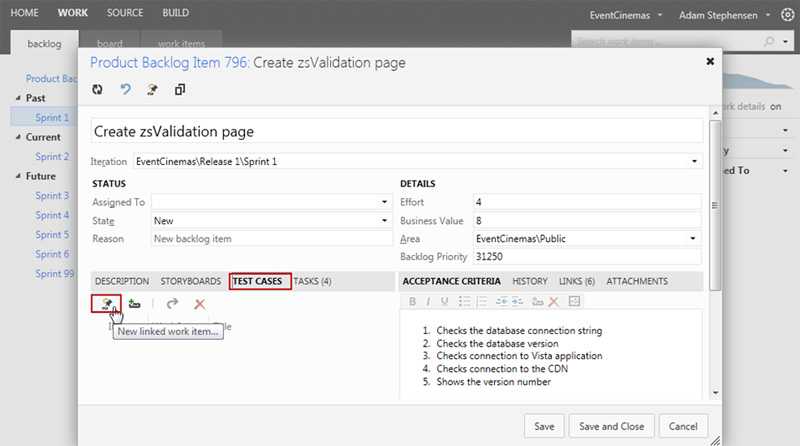Open the History tab
Image resolution: width=800 pixels, height=446 pixels.
point(530,281)
